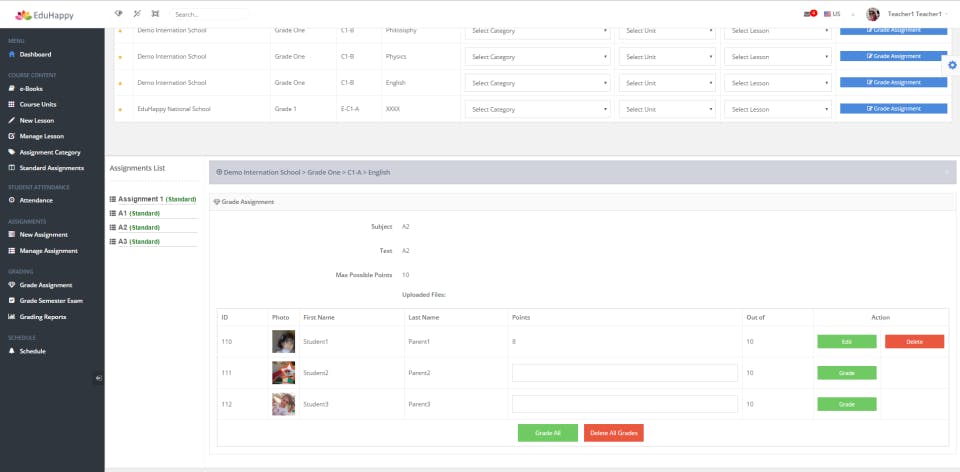Collapse the sidebar with the arrow icon
960x472 pixels.
99,378
